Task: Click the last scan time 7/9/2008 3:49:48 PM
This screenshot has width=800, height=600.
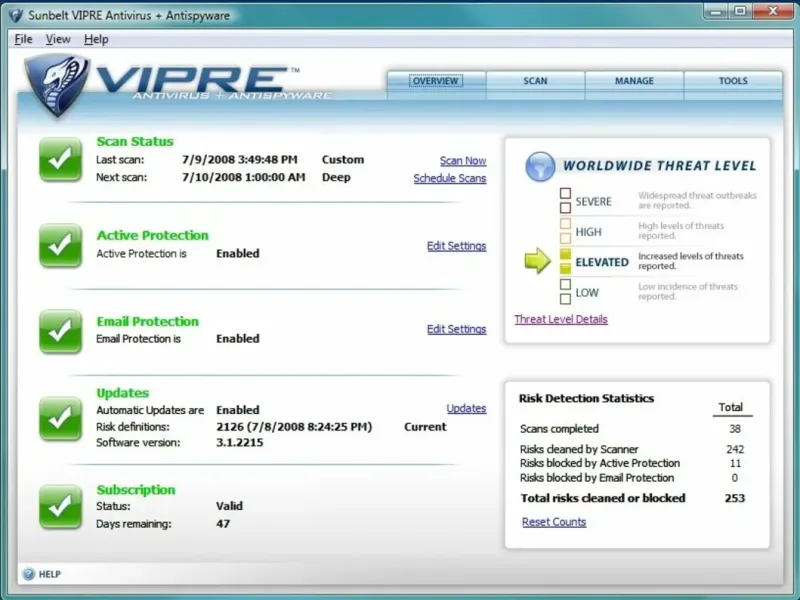Action: 240,160
